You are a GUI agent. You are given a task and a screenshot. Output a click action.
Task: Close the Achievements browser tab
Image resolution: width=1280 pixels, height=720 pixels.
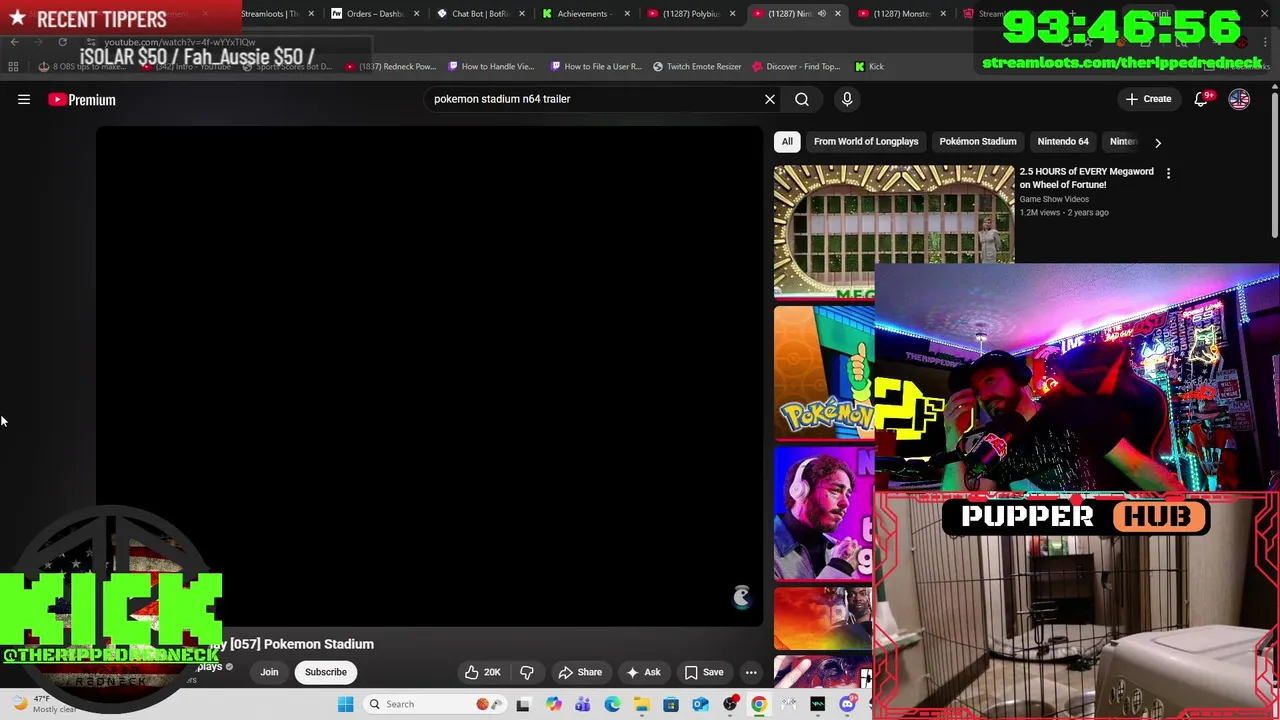[627, 14]
